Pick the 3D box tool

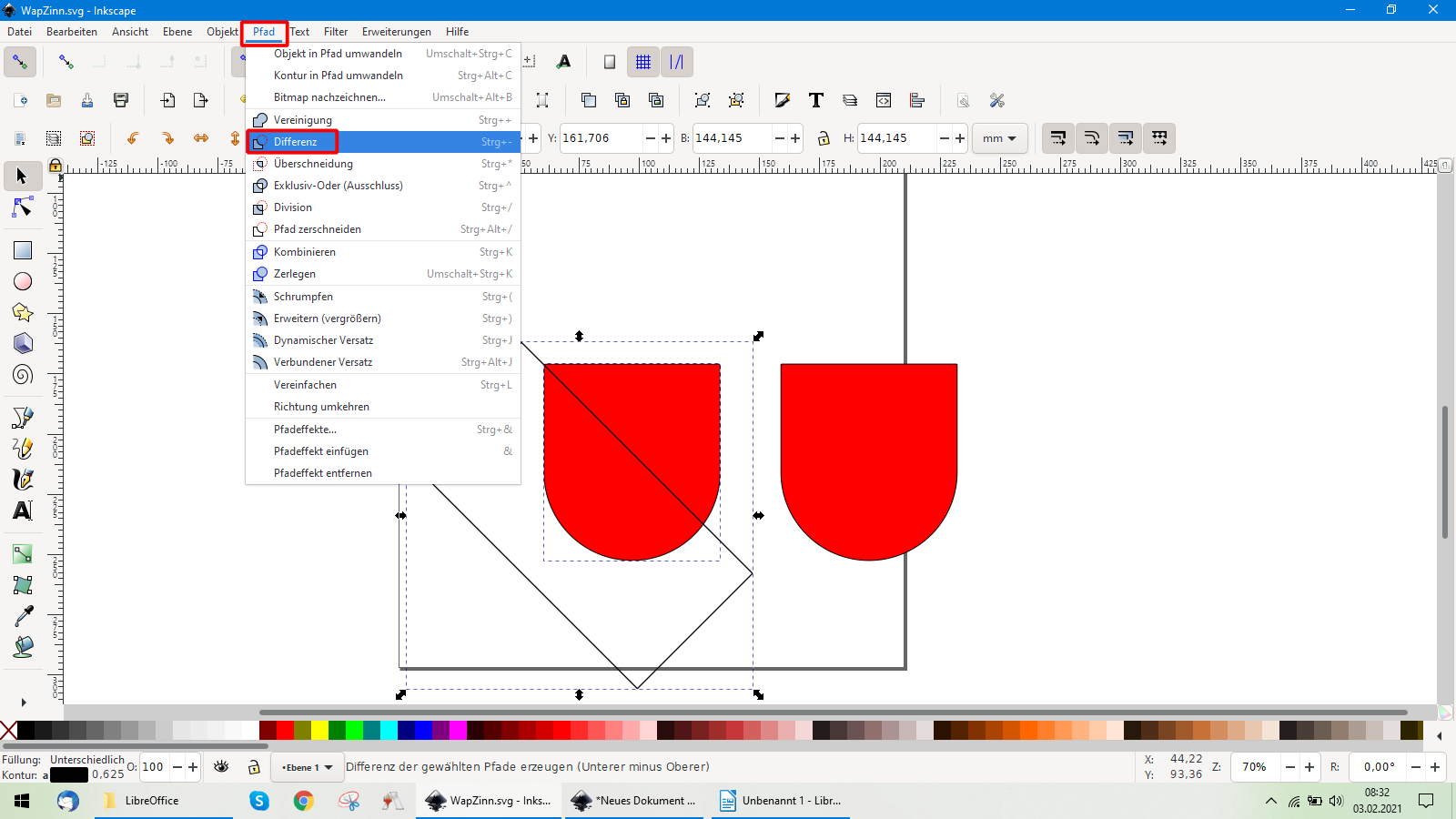[x=23, y=343]
